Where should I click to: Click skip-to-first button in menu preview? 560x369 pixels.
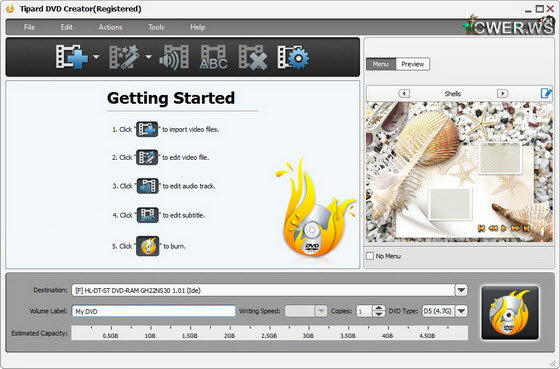[x=481, y=228]
